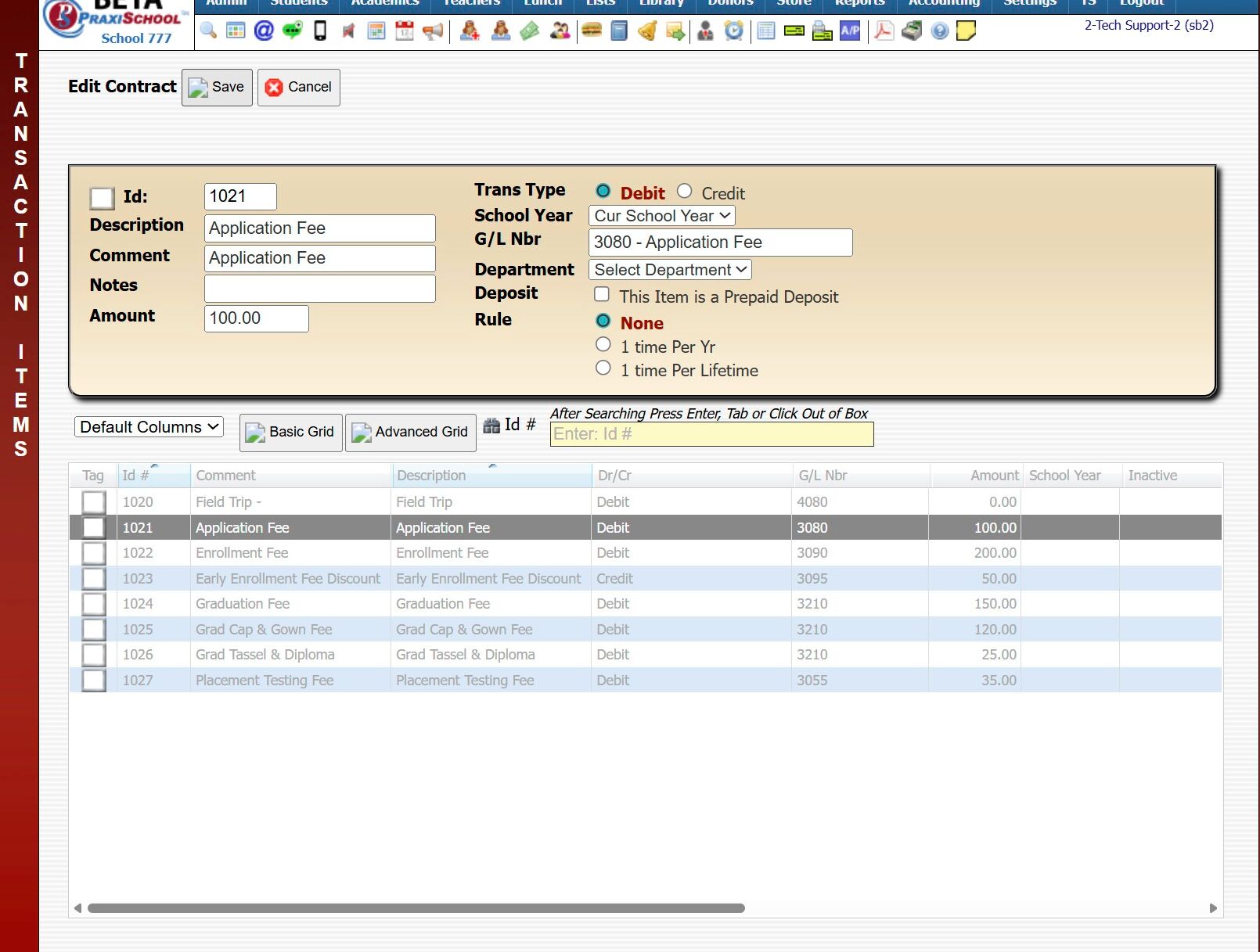Click into the Enter: Id # search box
1260x952 pixels.
point(712,434)
